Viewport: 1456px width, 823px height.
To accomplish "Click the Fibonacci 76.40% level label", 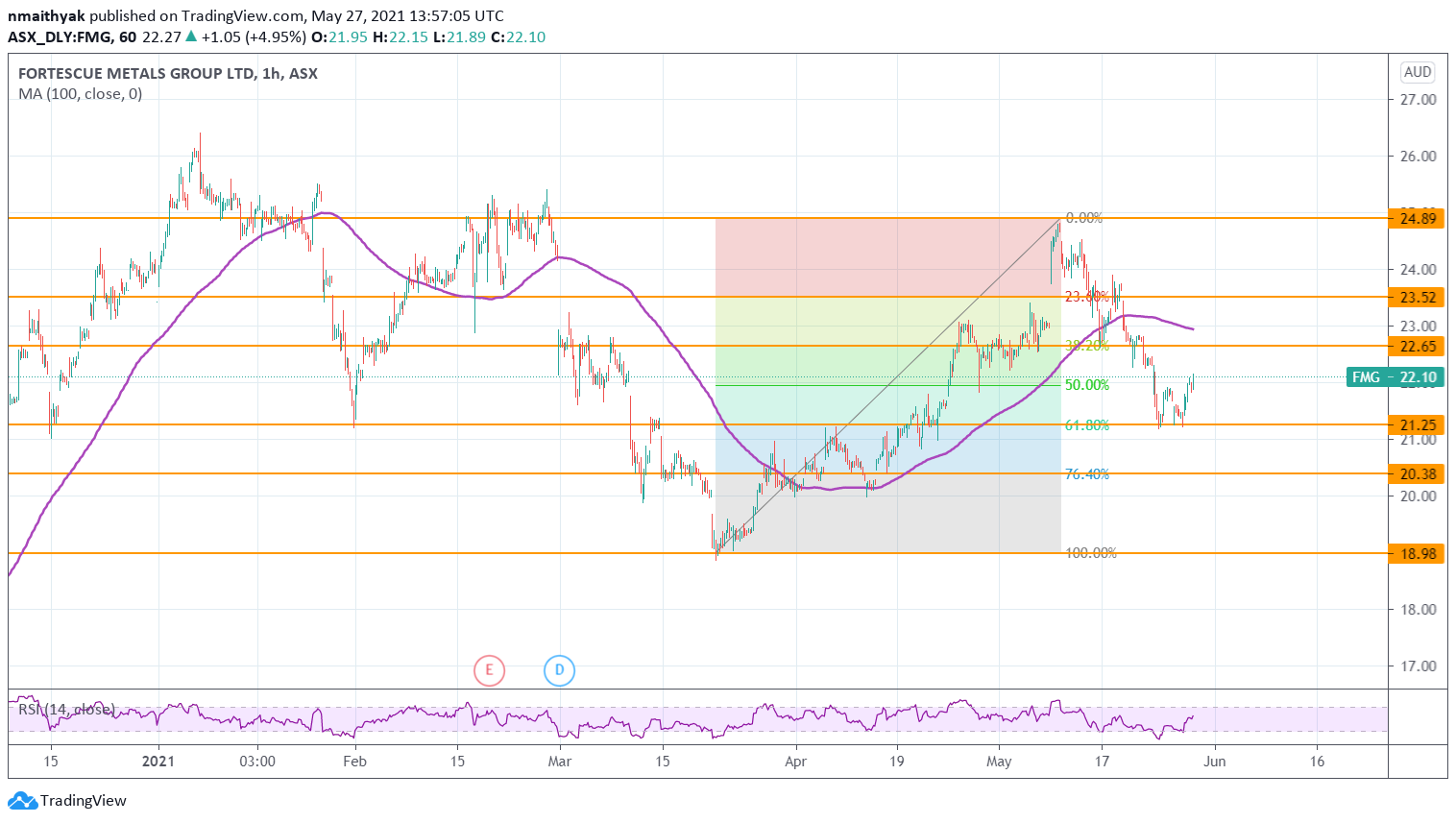I will point(1087,473).
